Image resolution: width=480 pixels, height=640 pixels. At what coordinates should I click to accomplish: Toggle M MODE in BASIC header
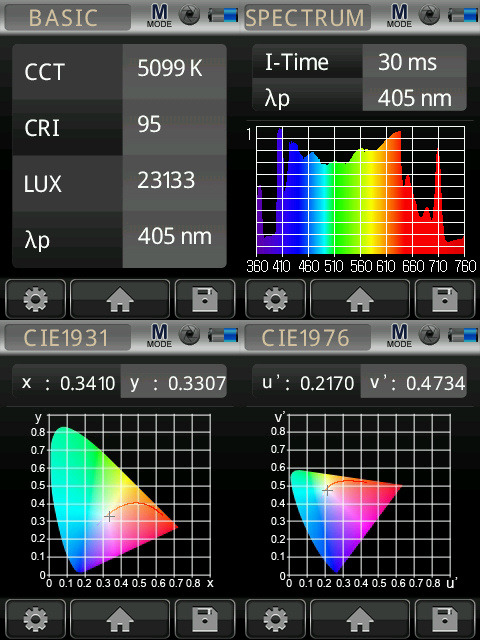(x=159, y=16)
